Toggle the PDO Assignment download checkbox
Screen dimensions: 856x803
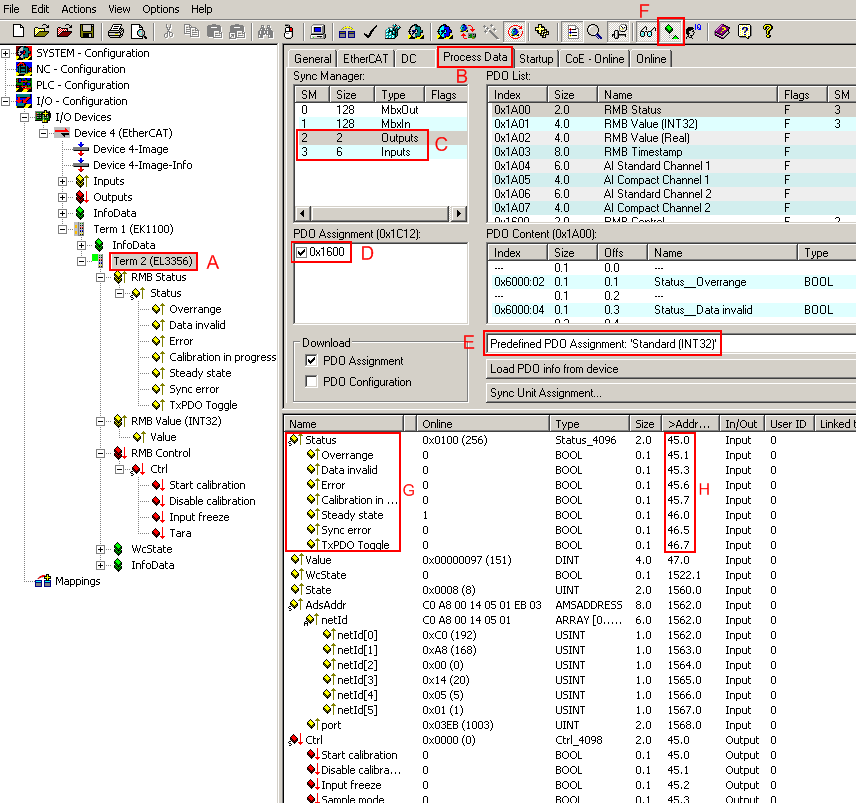tap(311, 361)
